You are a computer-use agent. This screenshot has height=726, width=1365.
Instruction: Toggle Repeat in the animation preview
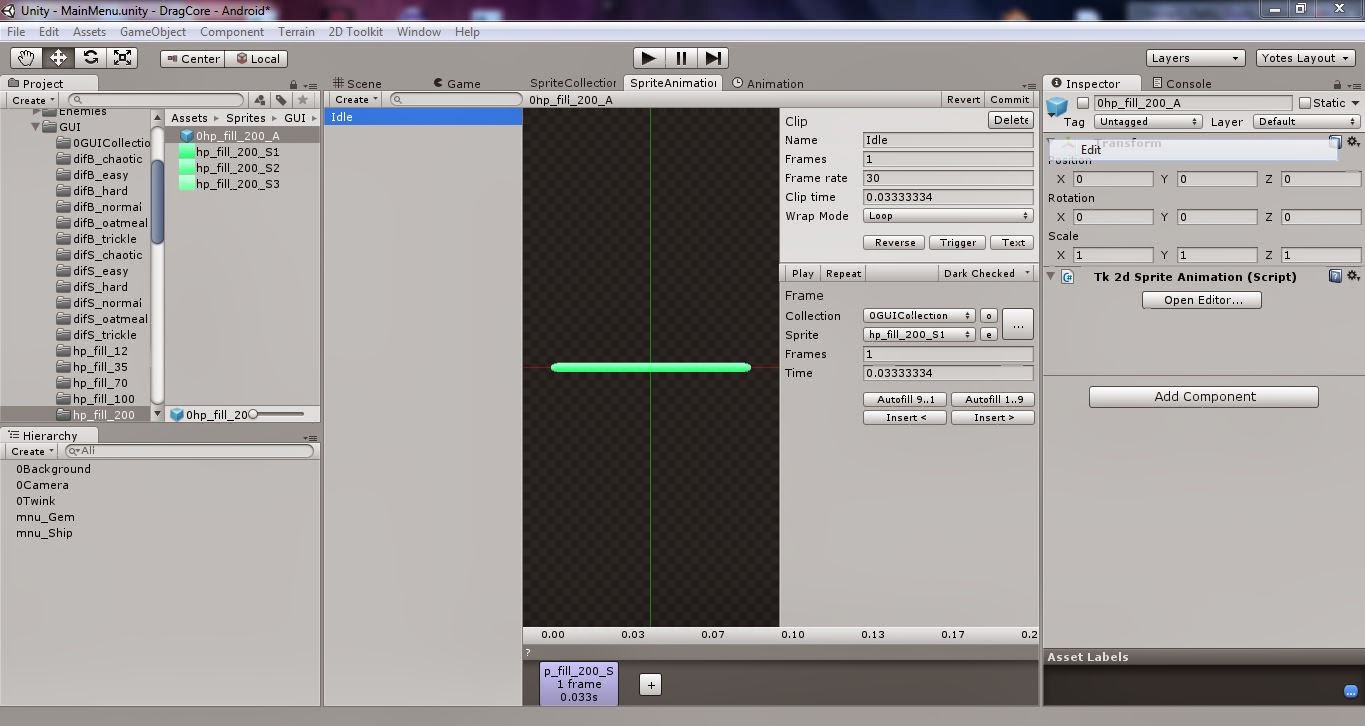(x=843, y=273)
